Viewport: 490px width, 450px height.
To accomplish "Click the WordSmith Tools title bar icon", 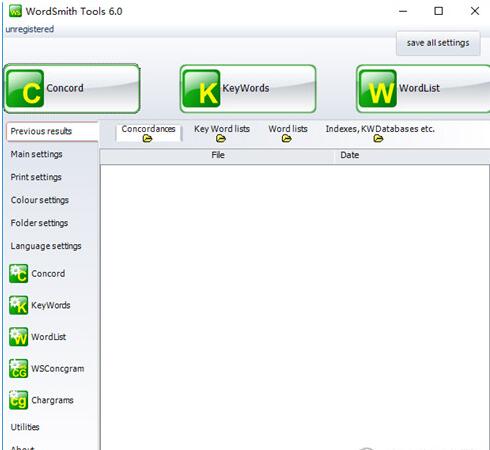I will [15, 11].
